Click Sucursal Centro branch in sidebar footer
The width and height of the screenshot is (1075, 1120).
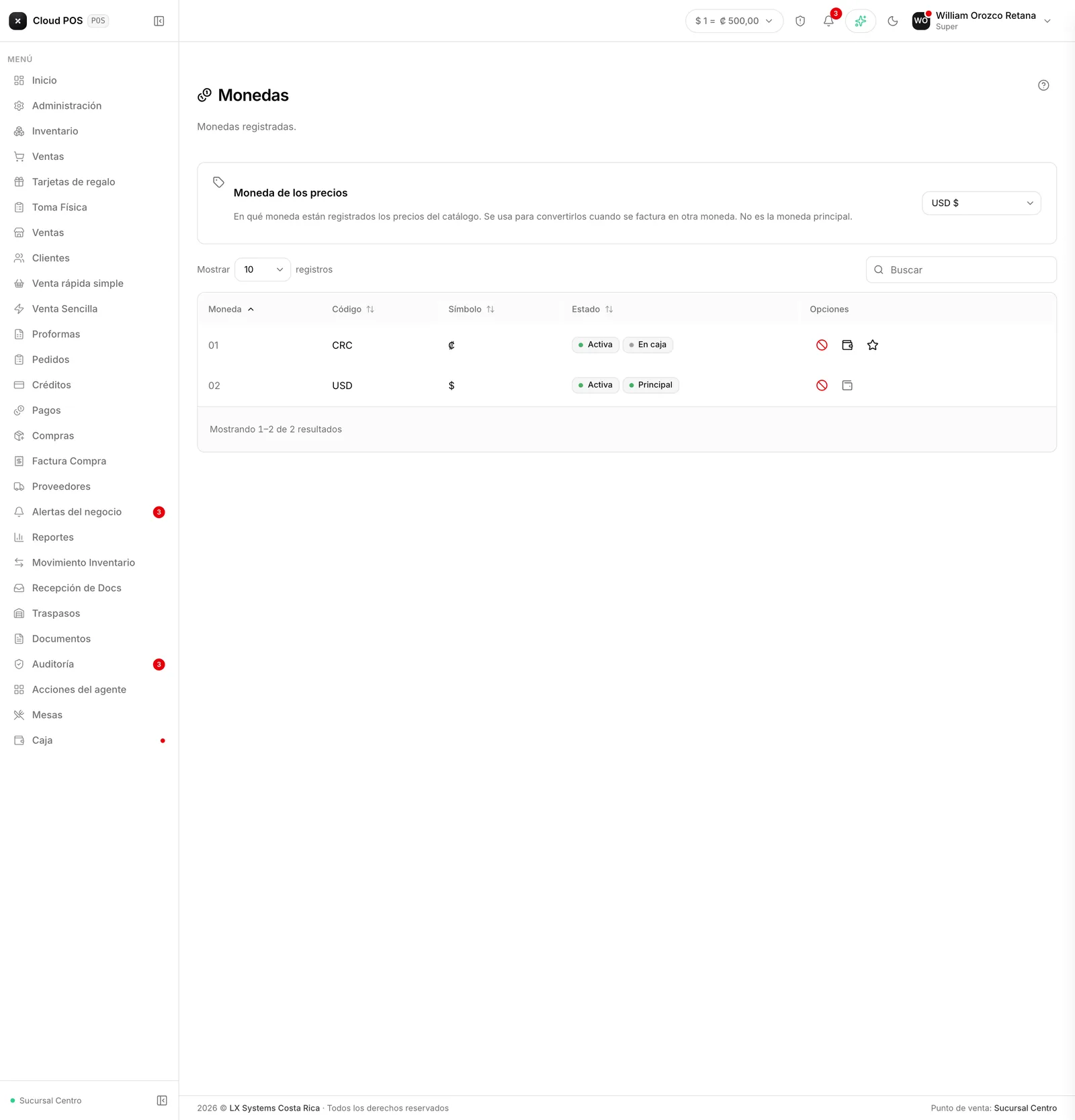point(46,1101)
